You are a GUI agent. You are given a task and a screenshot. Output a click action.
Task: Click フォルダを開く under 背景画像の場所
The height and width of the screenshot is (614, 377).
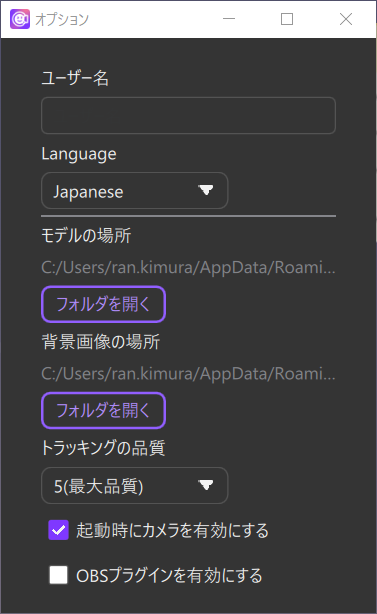coord(103,410)
